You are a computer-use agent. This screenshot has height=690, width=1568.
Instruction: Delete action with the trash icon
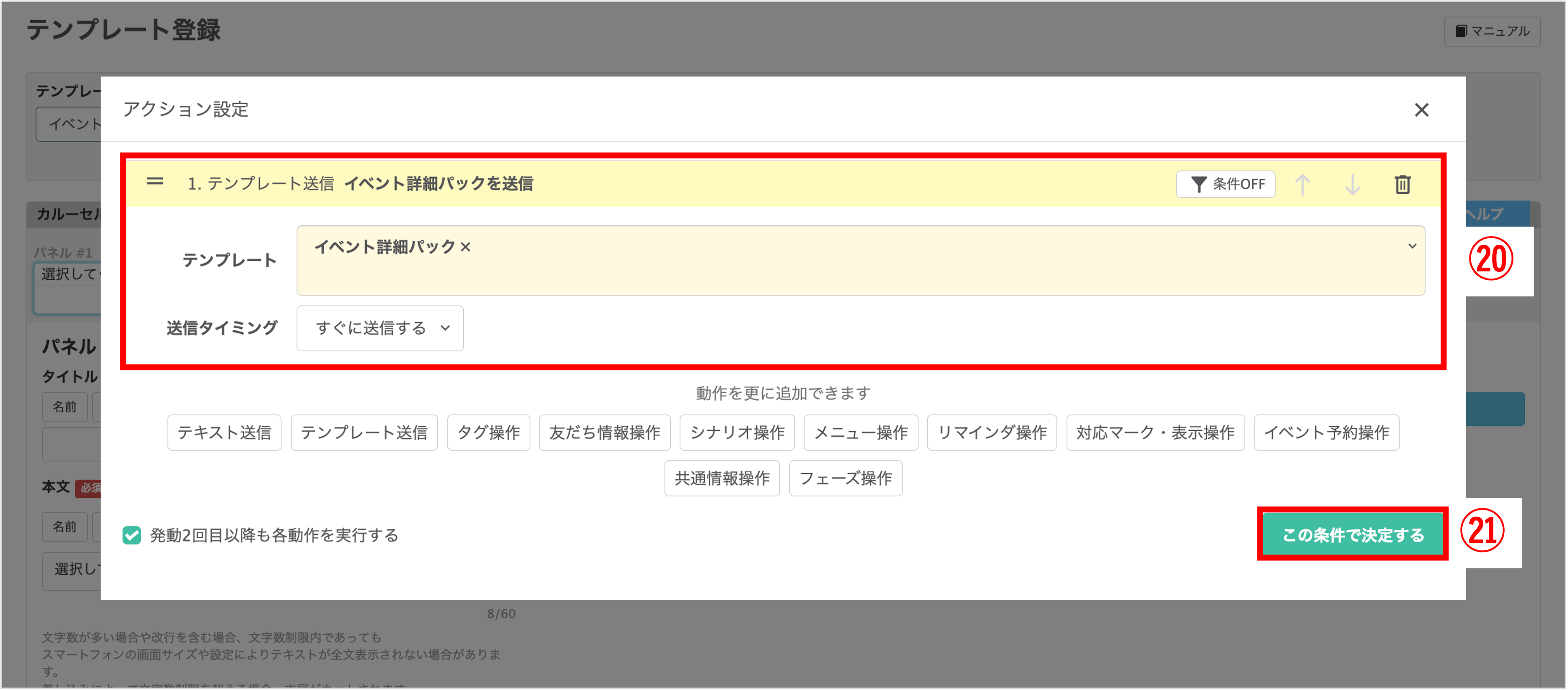coord(1402,184)
